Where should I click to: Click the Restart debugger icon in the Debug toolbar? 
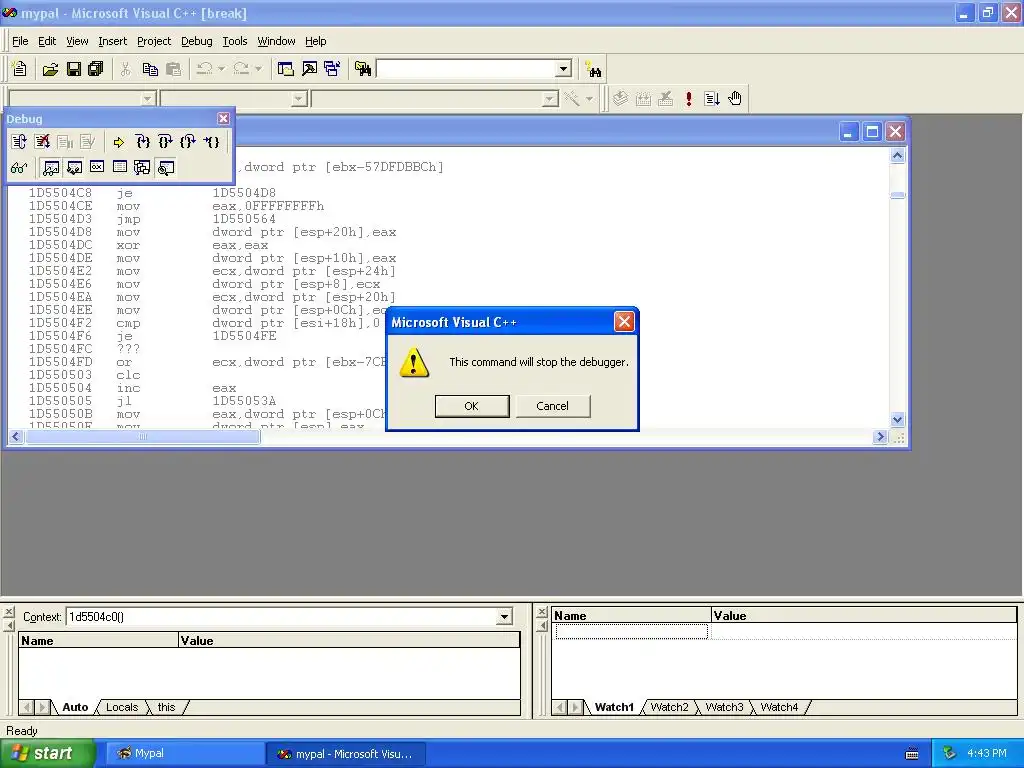click(19, 142)
